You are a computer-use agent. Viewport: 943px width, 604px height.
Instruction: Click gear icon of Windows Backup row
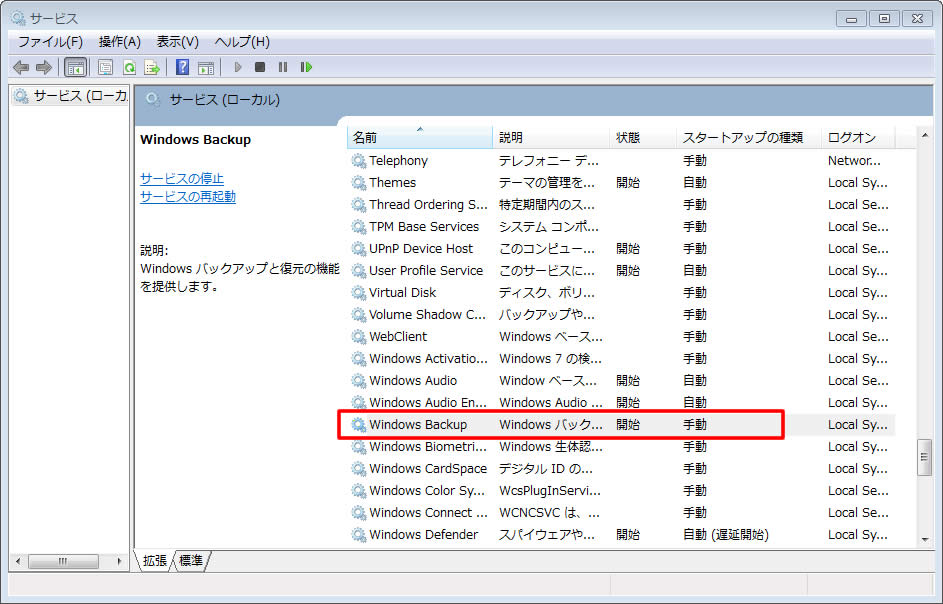click(x=359, y=425)
